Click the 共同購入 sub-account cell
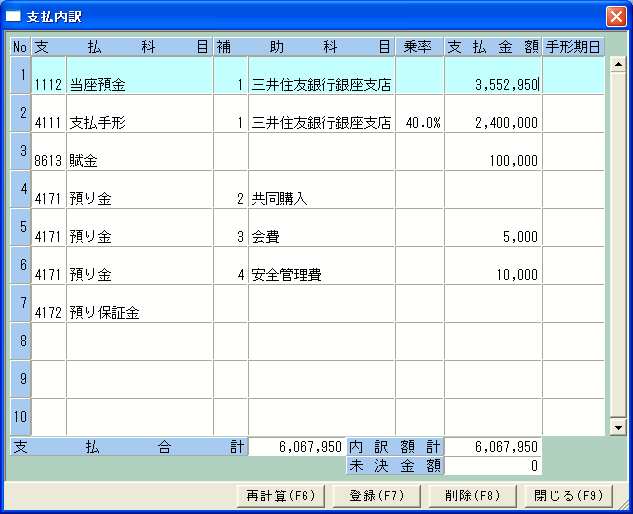This screenshot has width=633, height=514. [320, 199]
